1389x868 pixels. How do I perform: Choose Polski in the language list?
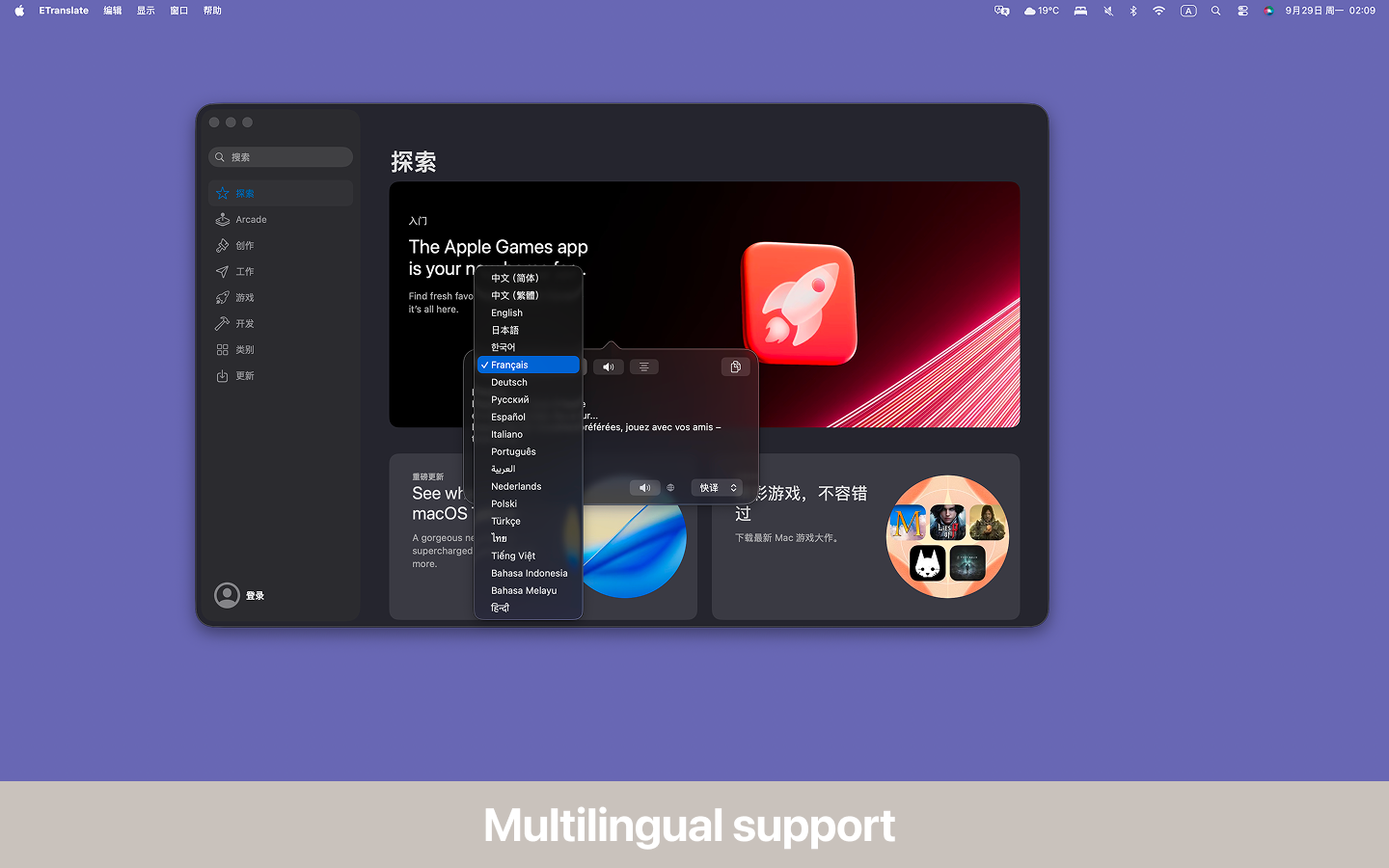pyautogui.click(x=529, y=503)
